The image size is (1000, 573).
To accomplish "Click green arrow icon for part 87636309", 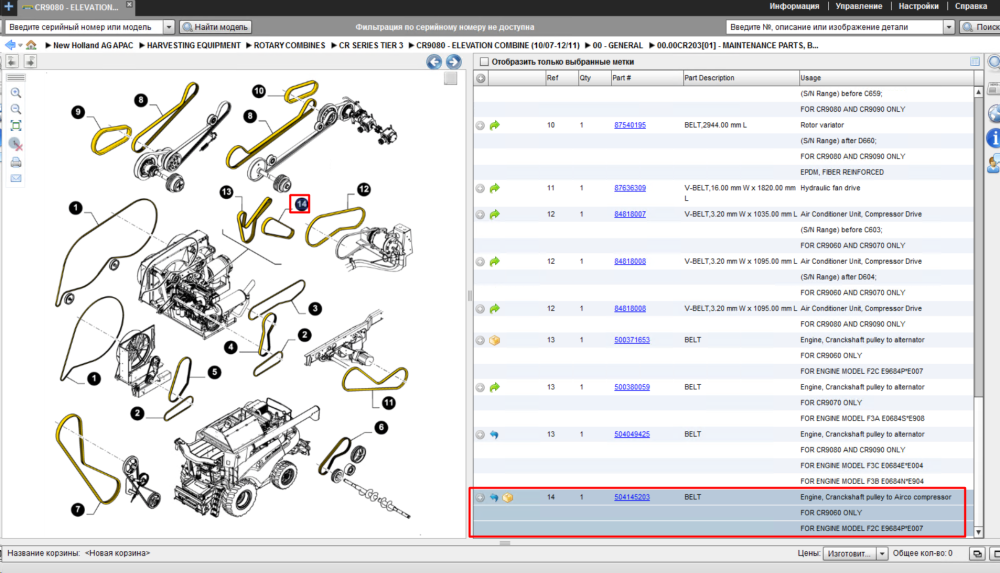I will coord(494,188).
